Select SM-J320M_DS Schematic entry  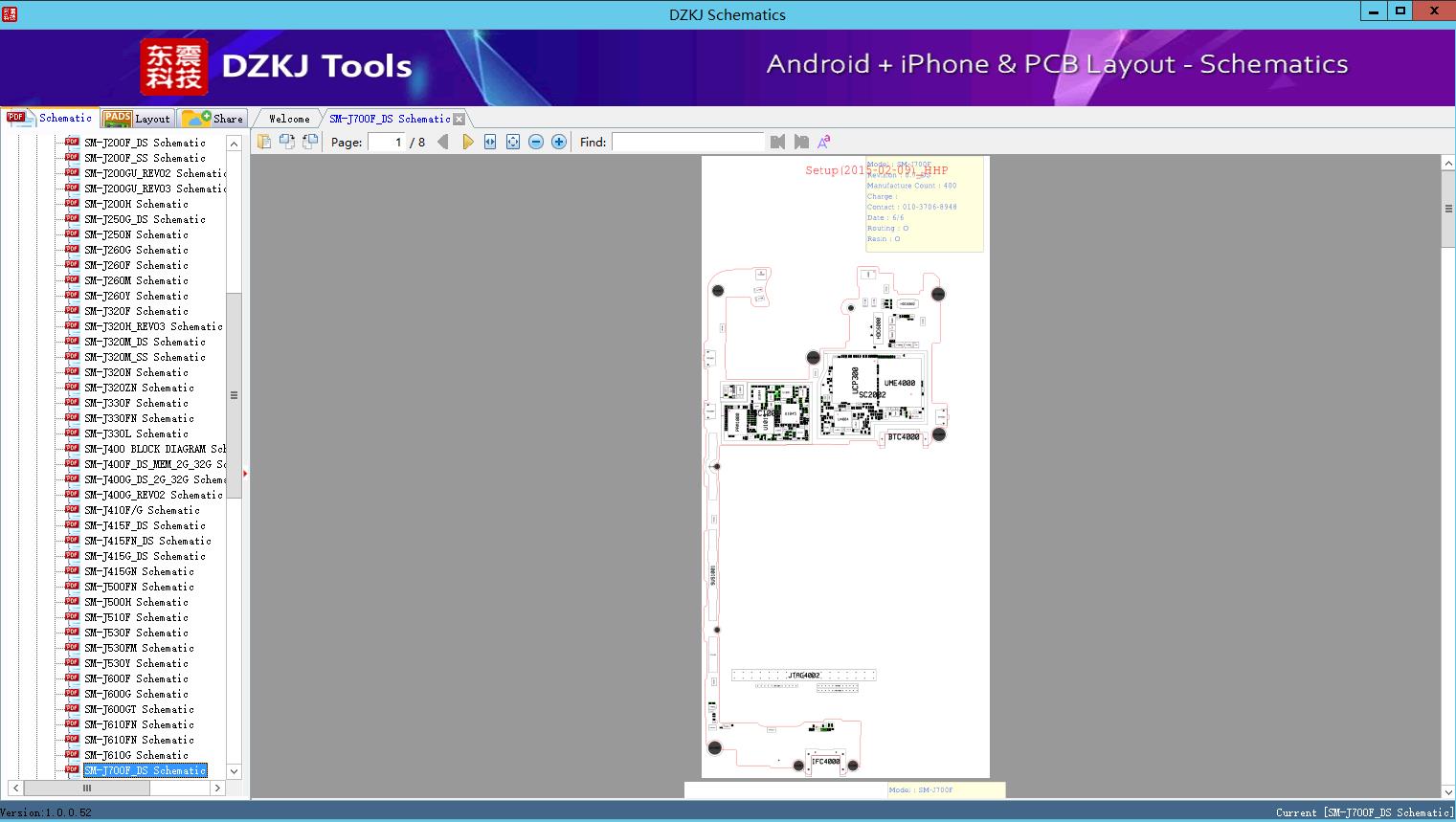click(145, 342)
